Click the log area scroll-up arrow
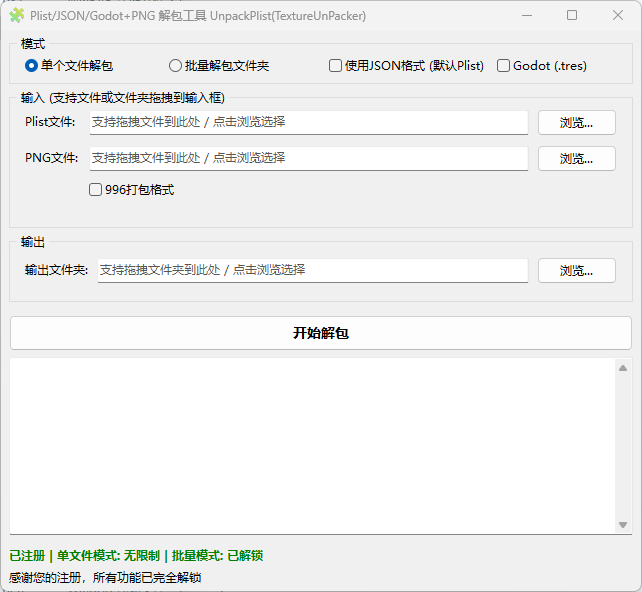This screenshot has width=642, height=592. (623, 368)
